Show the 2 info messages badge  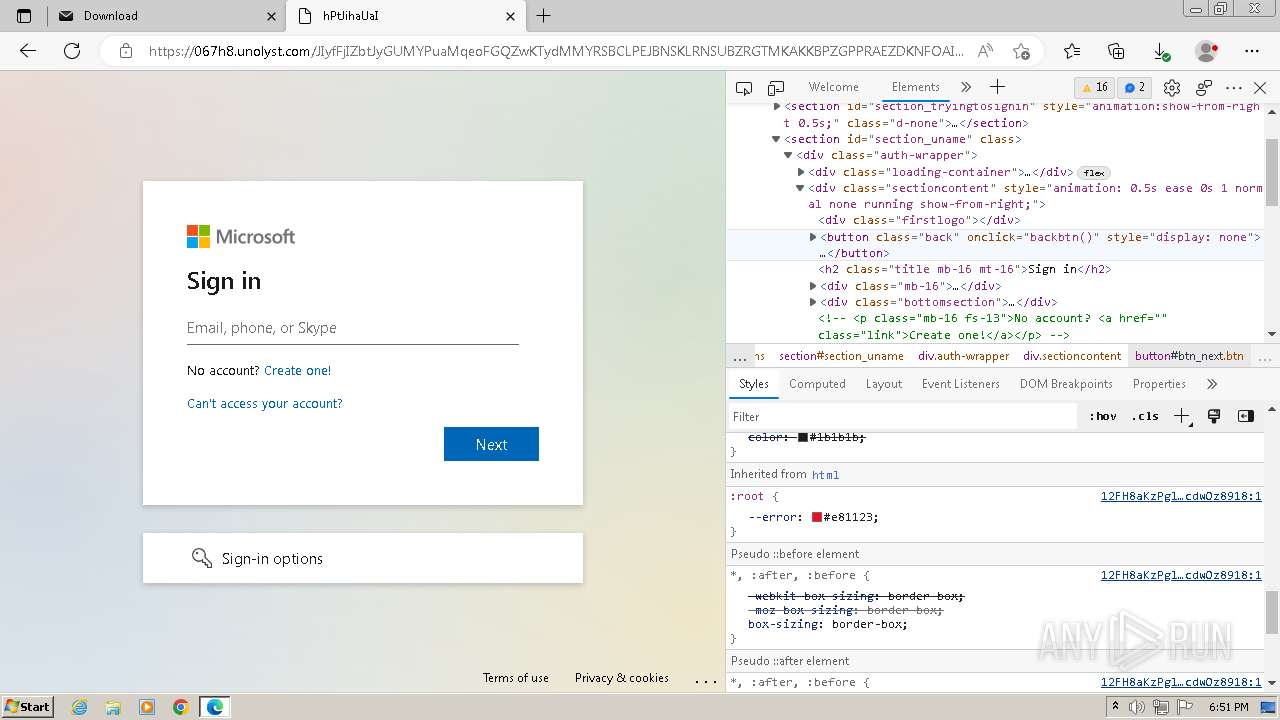coord(1133,87)
